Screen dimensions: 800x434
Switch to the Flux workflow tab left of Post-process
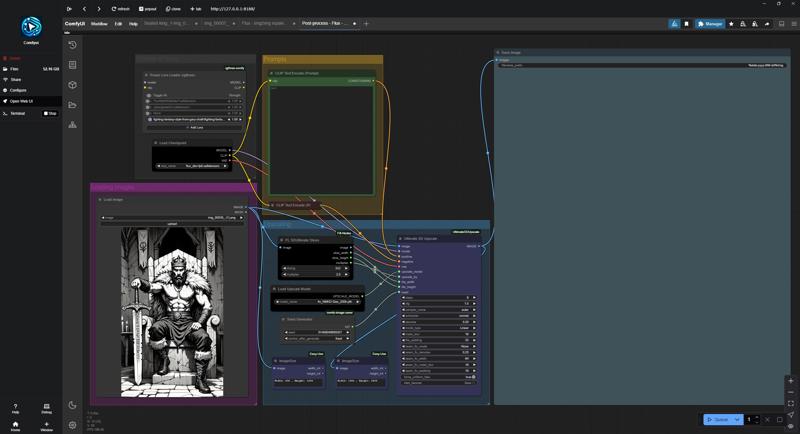[264, 23]
